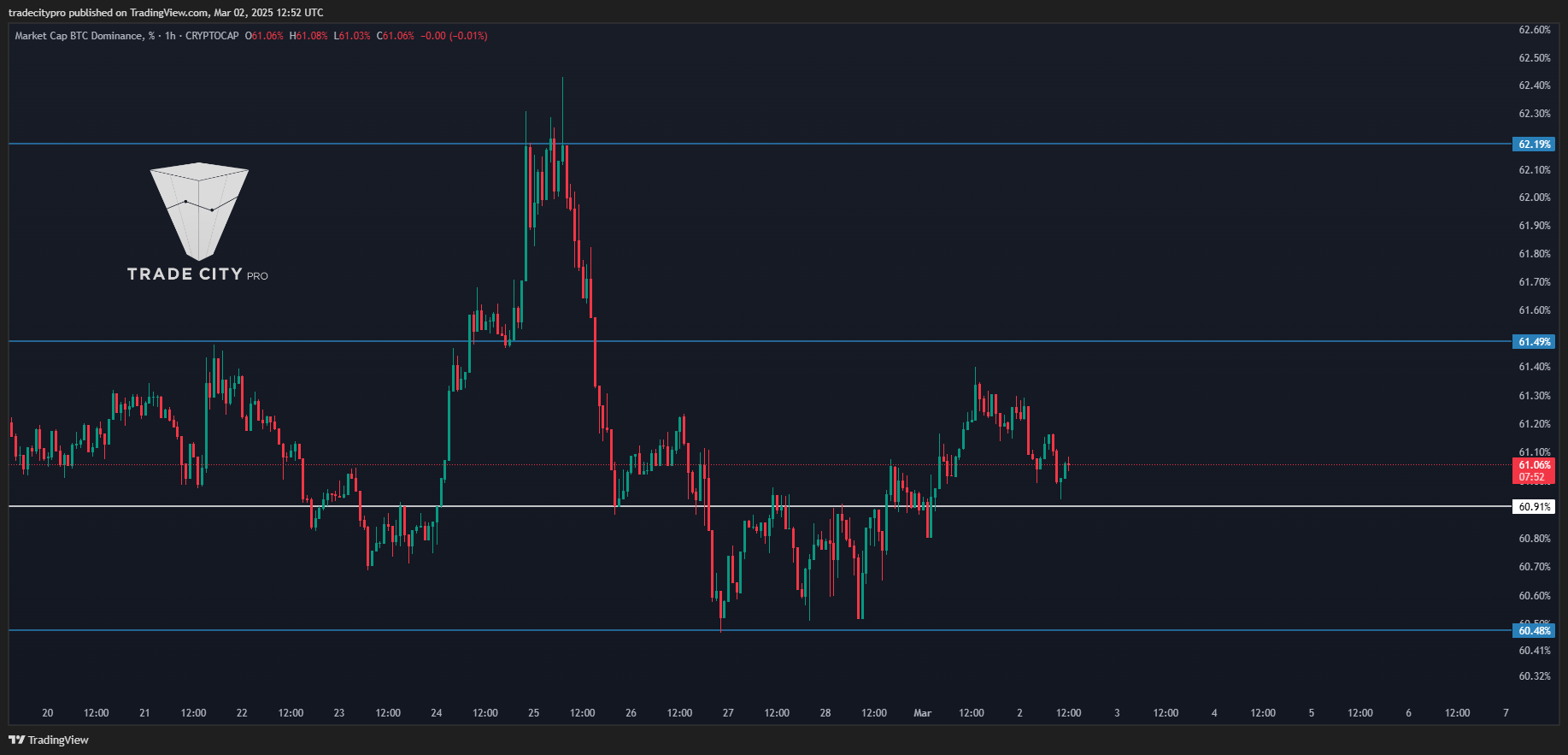Click the 62.30% price axis label
The height and width of the screenshot is (755, 1568).
[x=1535, y=114]
